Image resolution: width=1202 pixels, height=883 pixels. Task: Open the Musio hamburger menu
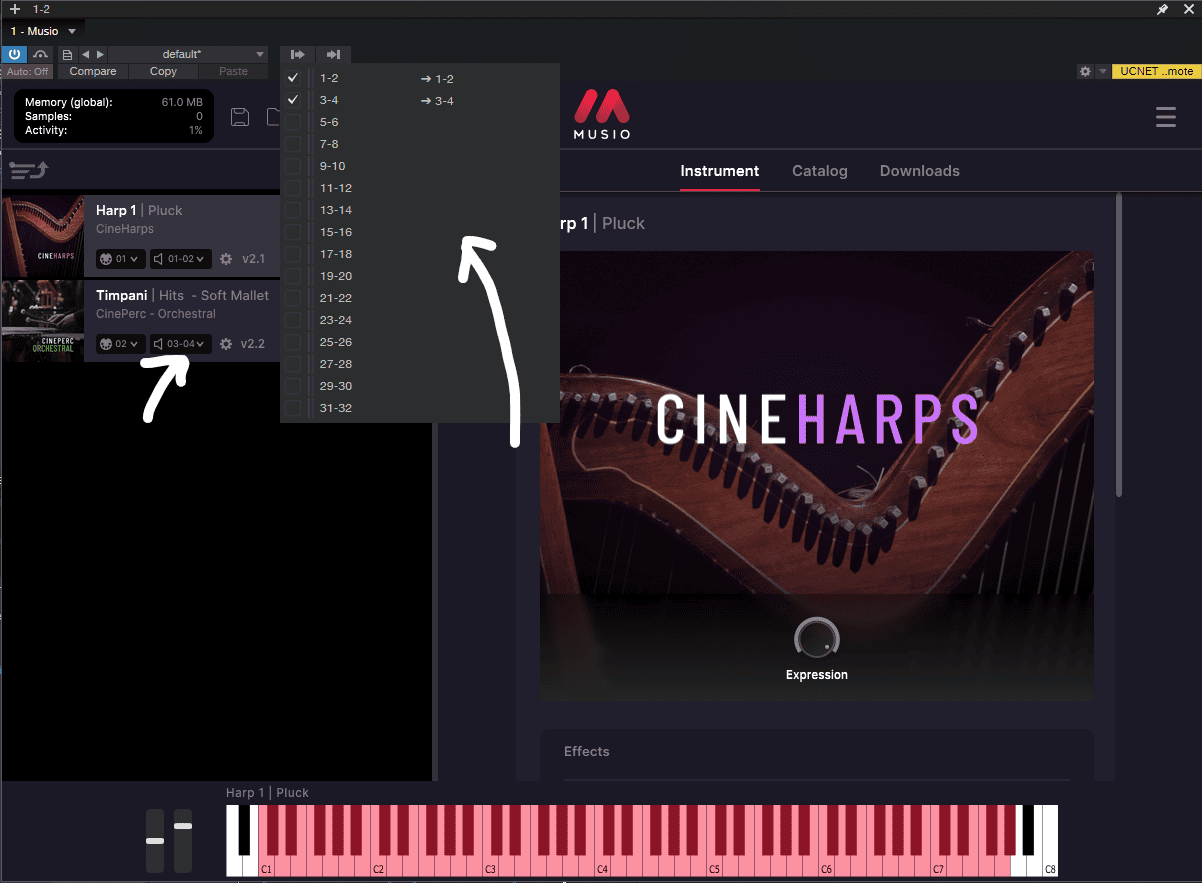pyautogui.click(x=1166, y=117)
